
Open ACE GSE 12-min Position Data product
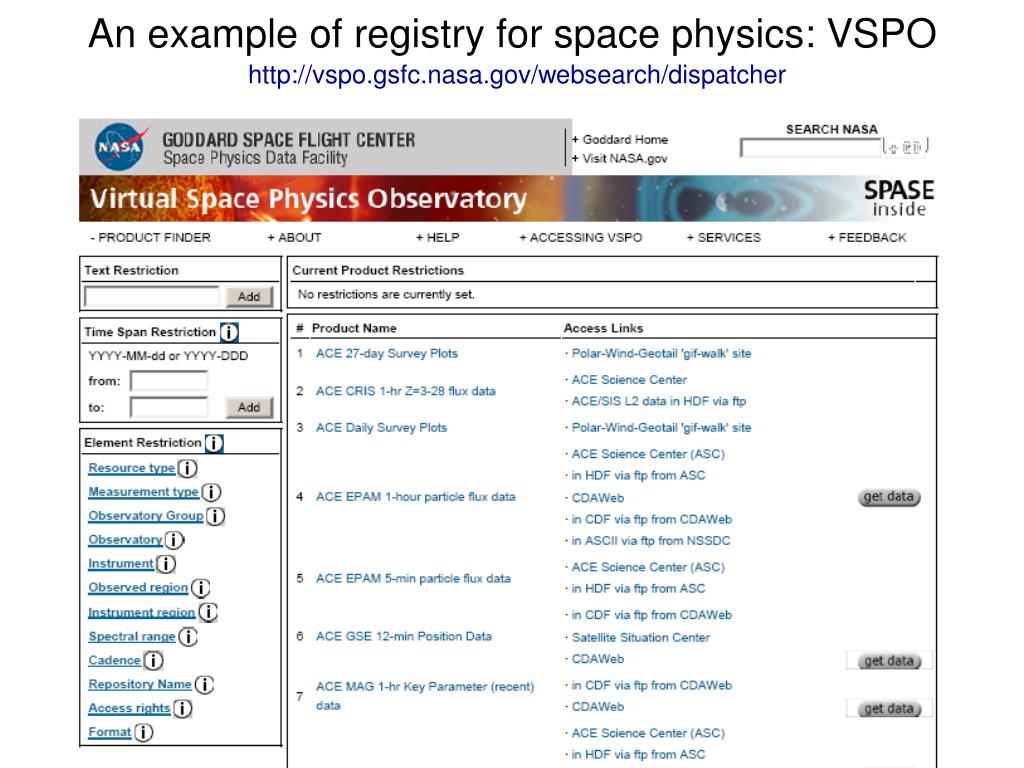pyautogui.click(x=404, y=637)
